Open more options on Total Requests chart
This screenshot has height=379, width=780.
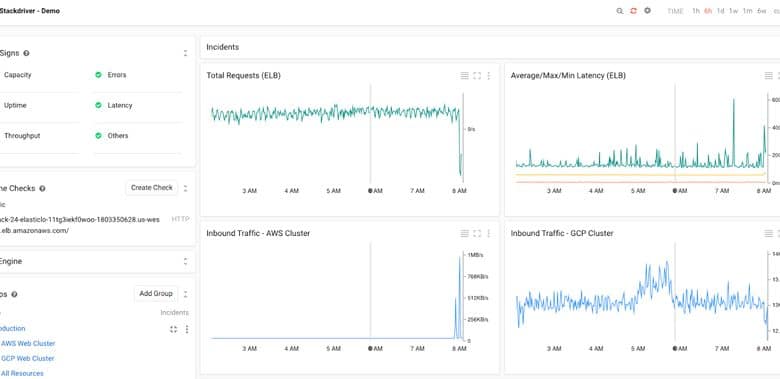click(x=488, y=76)
